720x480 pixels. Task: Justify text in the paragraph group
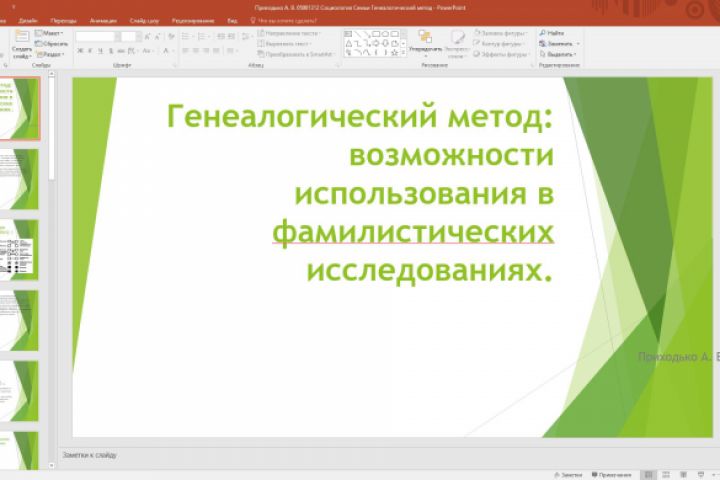click(216, 51)
